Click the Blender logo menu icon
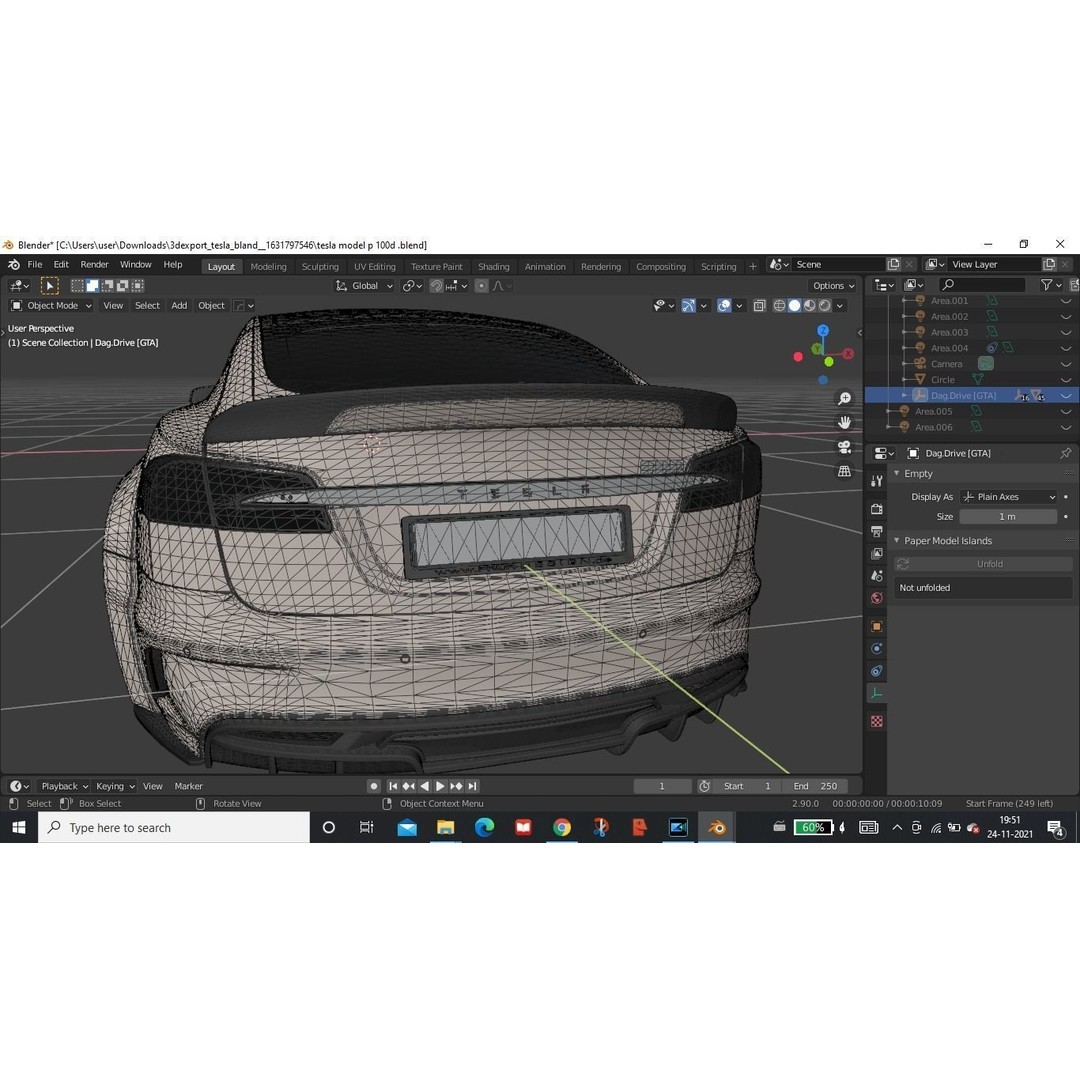This screenshot has width=1080, height=1080. point(13,264)
